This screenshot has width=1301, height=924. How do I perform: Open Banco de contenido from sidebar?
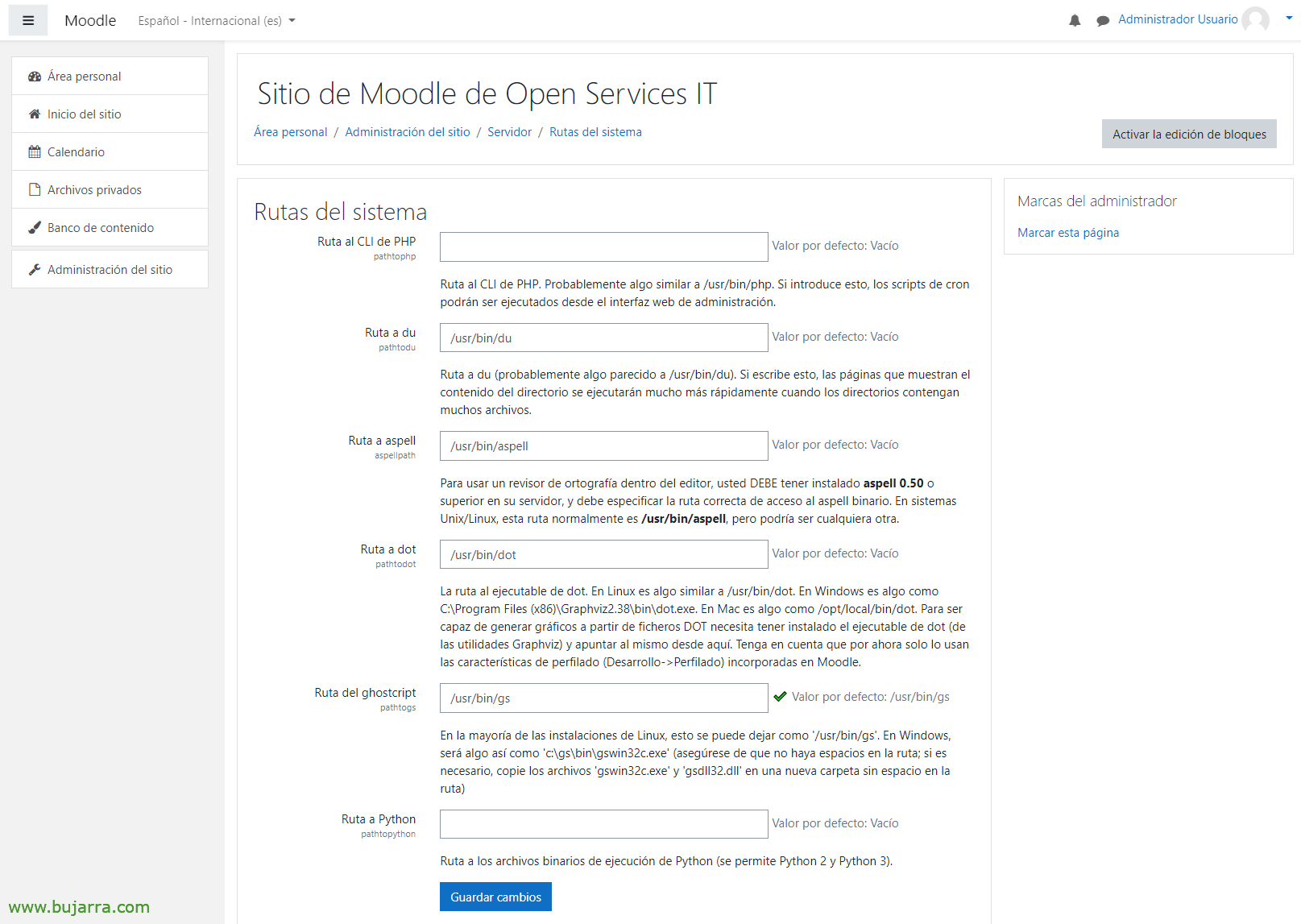pos(110,228)
